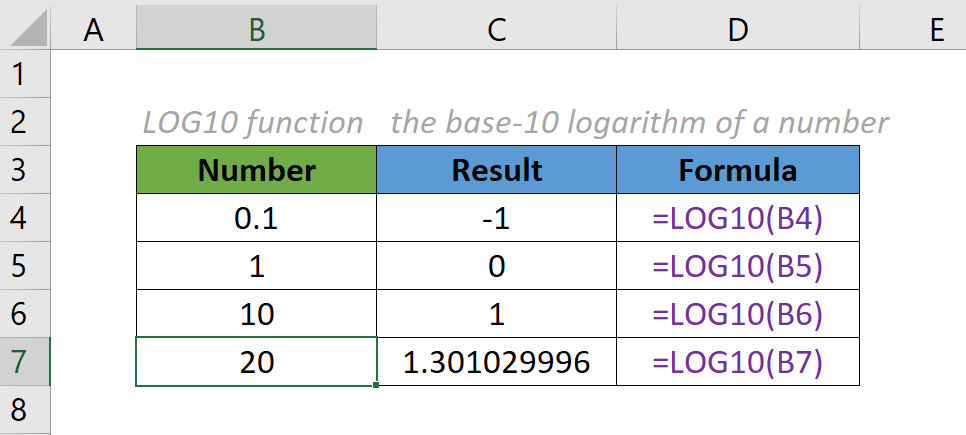Click the =LOG10(B4) formula cell
Screen dimensions: 966x435
737,218
